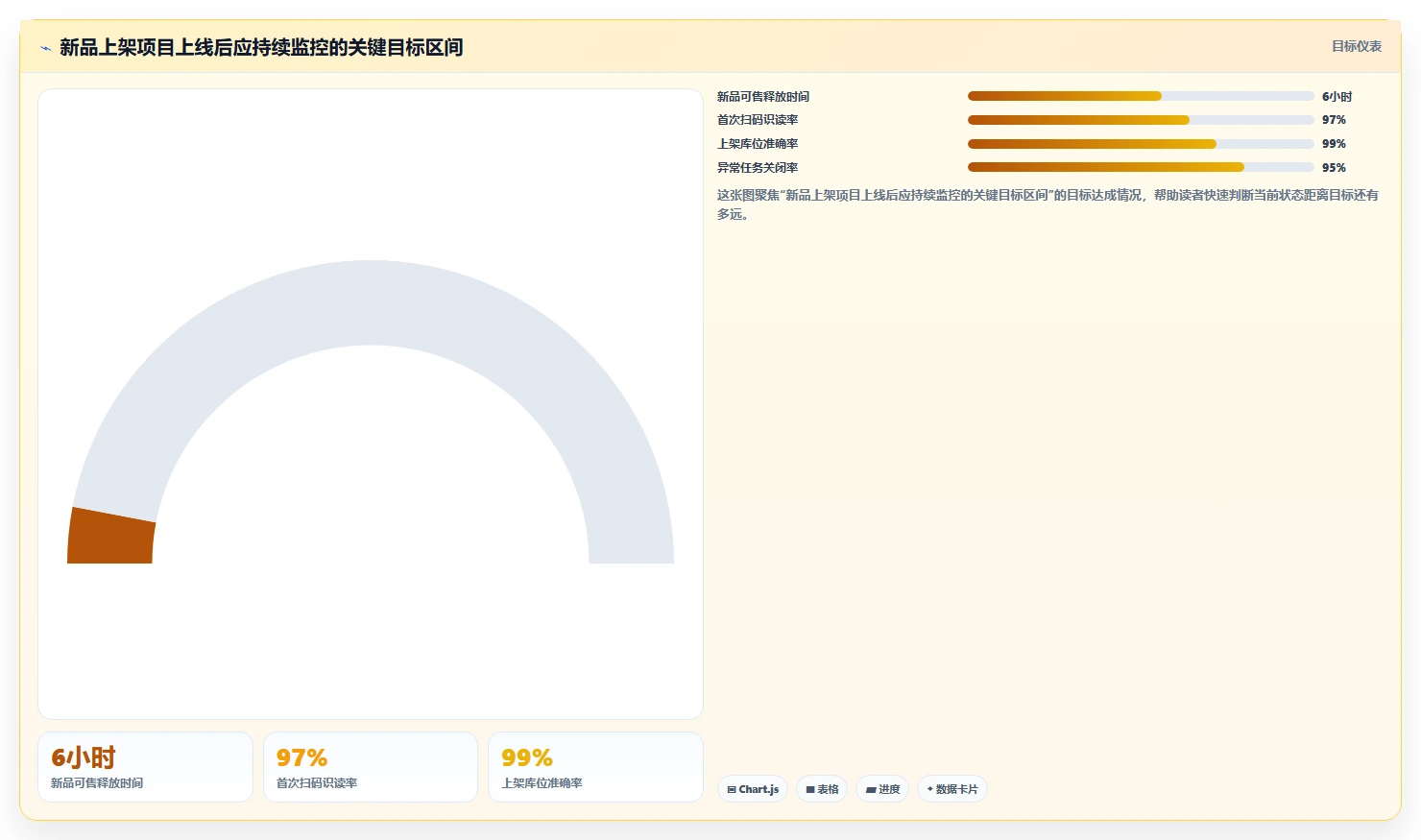
Task: Click the orange filled segment of the gauge
Action: pyautogui.click(x=111, y=538)
